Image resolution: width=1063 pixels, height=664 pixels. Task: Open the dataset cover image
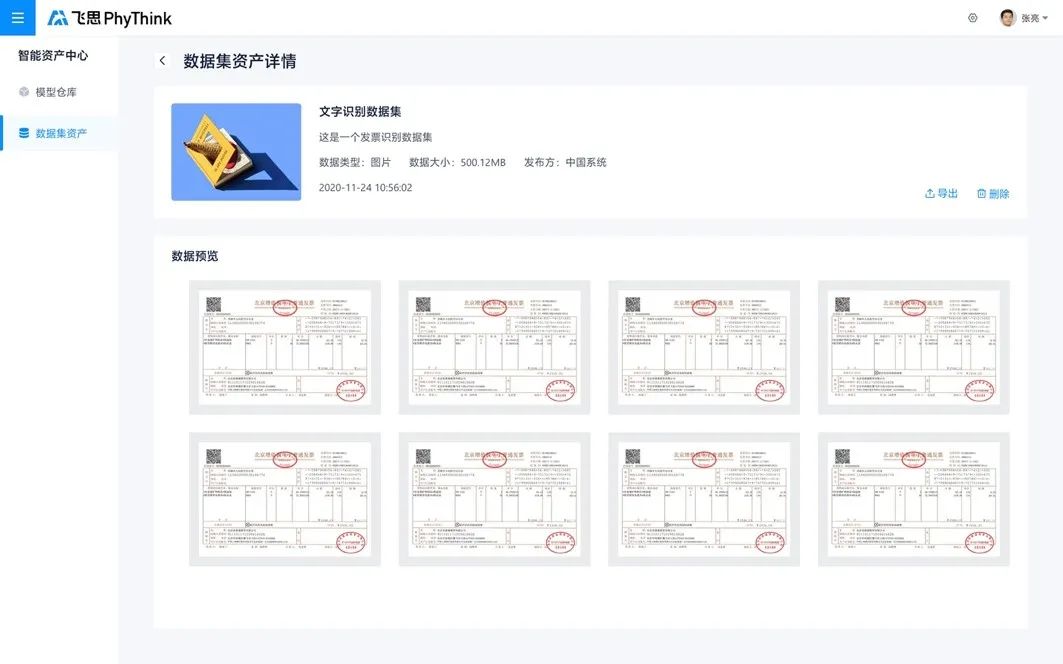click(236, 152)
